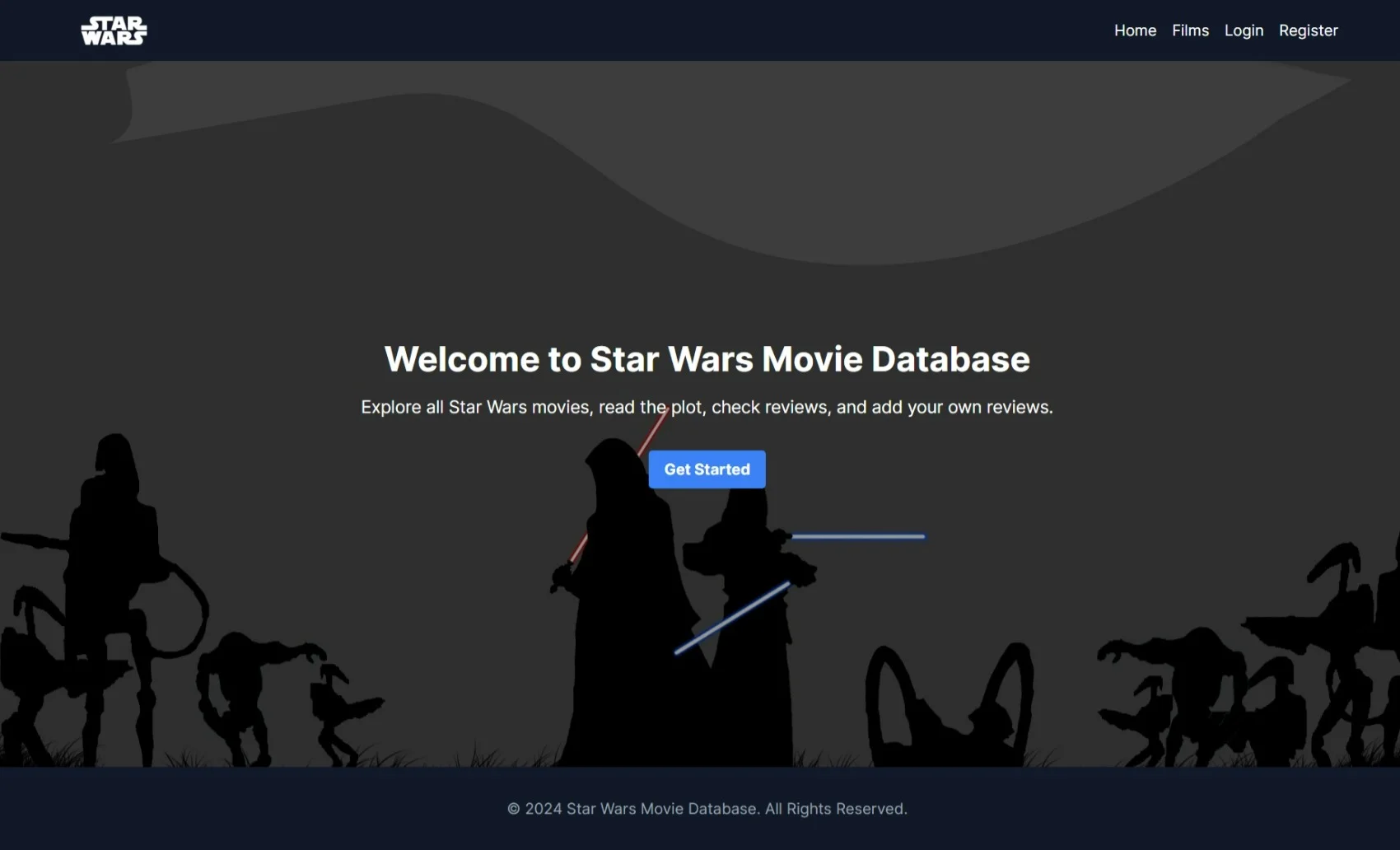
Task: Click the 2024 copyright footer text
Action: pyautogui.click(x=707, y=808)
